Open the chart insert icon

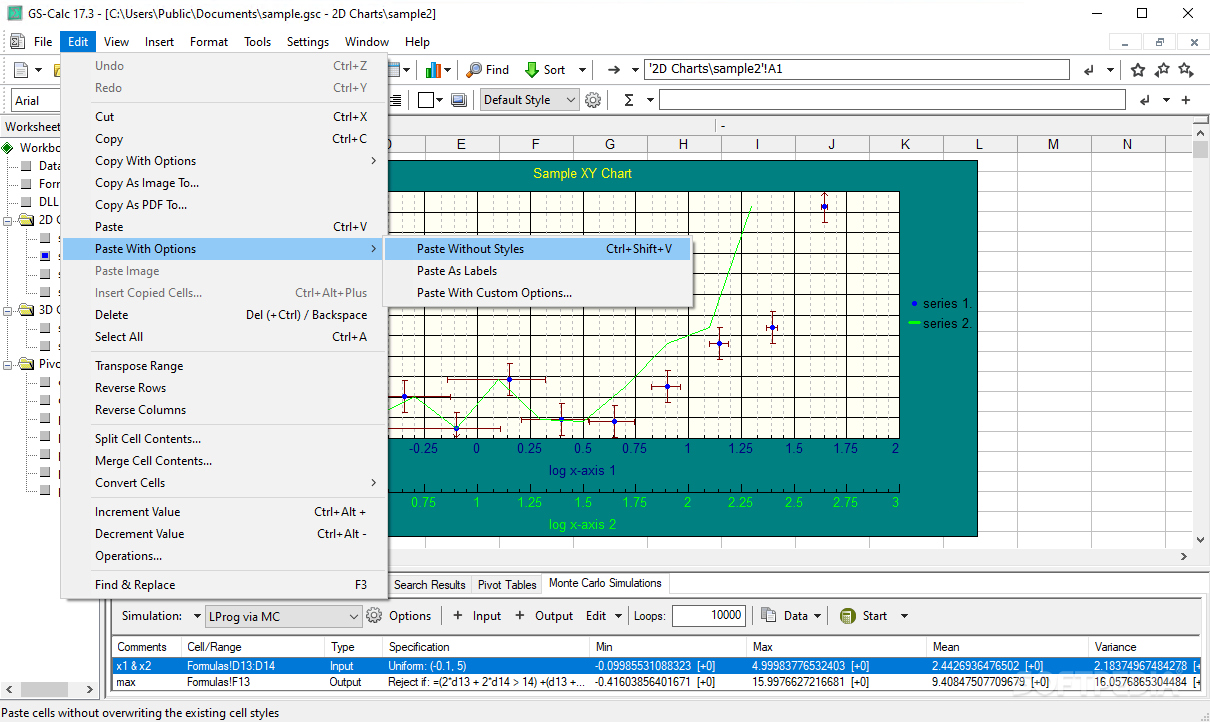point(433,70)
